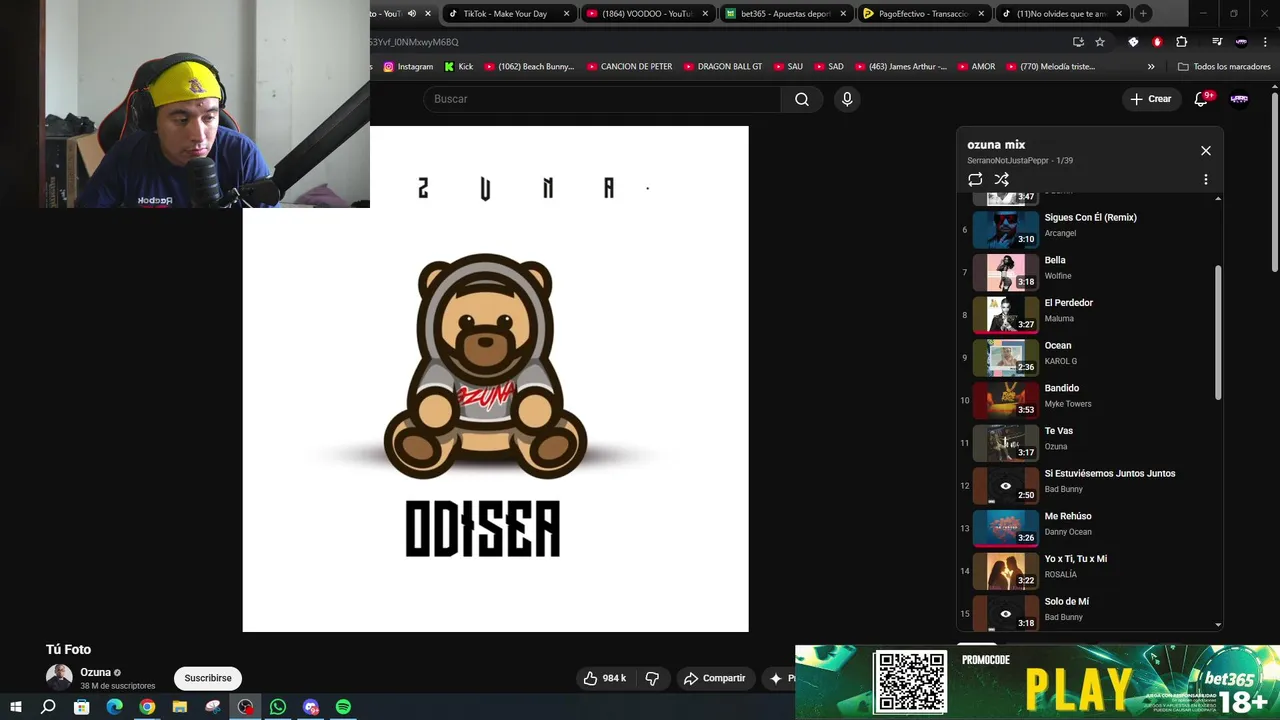Open File Explorer from taskbar
The width and height of the screenshot is (1280, 720).
coord(180,707)
